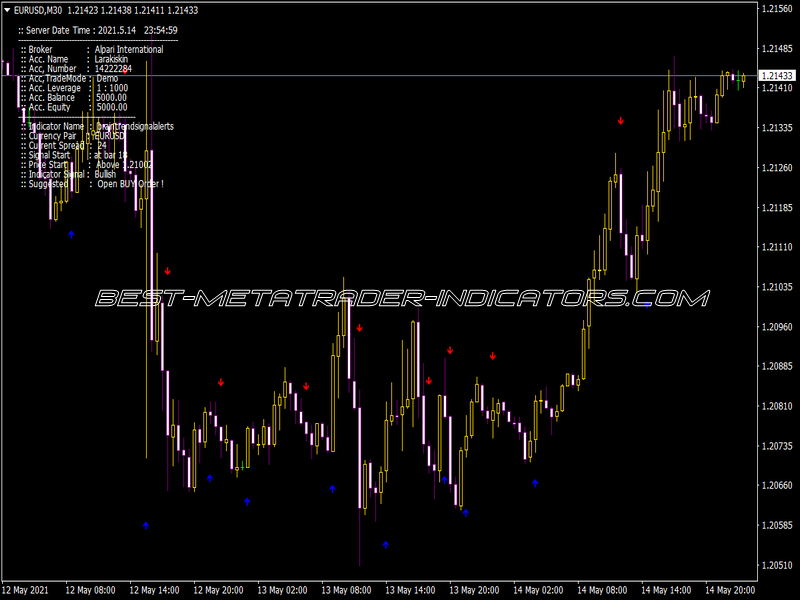Click the Broker Alpari International line
The height and width of the screenshot is (600, 800).
92,49
